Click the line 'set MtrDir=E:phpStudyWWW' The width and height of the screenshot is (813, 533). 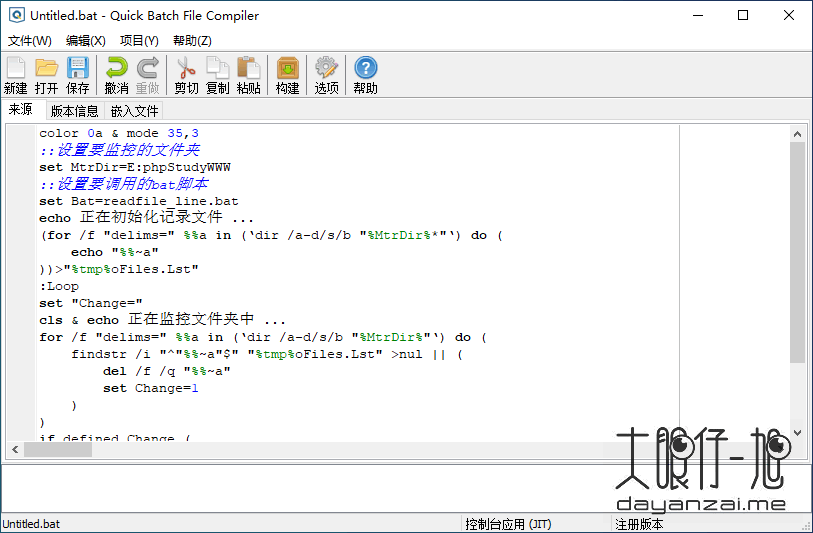click(x=135, y=167)
